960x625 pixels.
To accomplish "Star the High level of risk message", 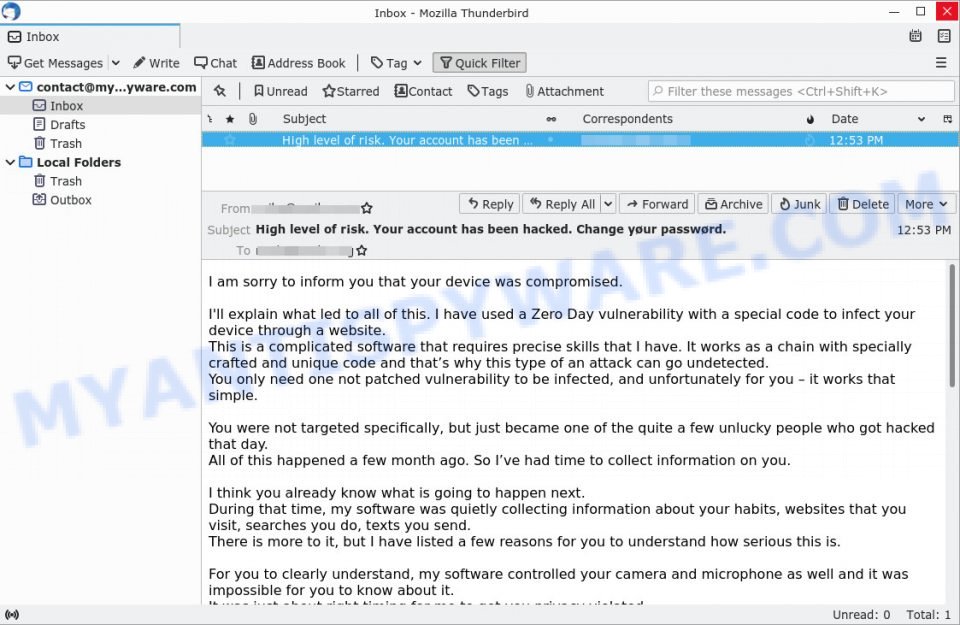I will tap(230, 140).
